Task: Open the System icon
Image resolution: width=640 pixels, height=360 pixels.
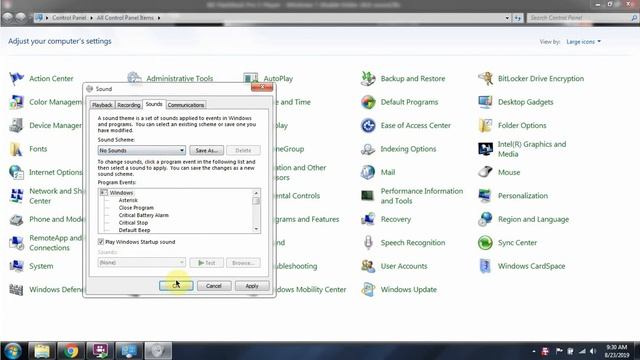Action: [x=17, y=266]
